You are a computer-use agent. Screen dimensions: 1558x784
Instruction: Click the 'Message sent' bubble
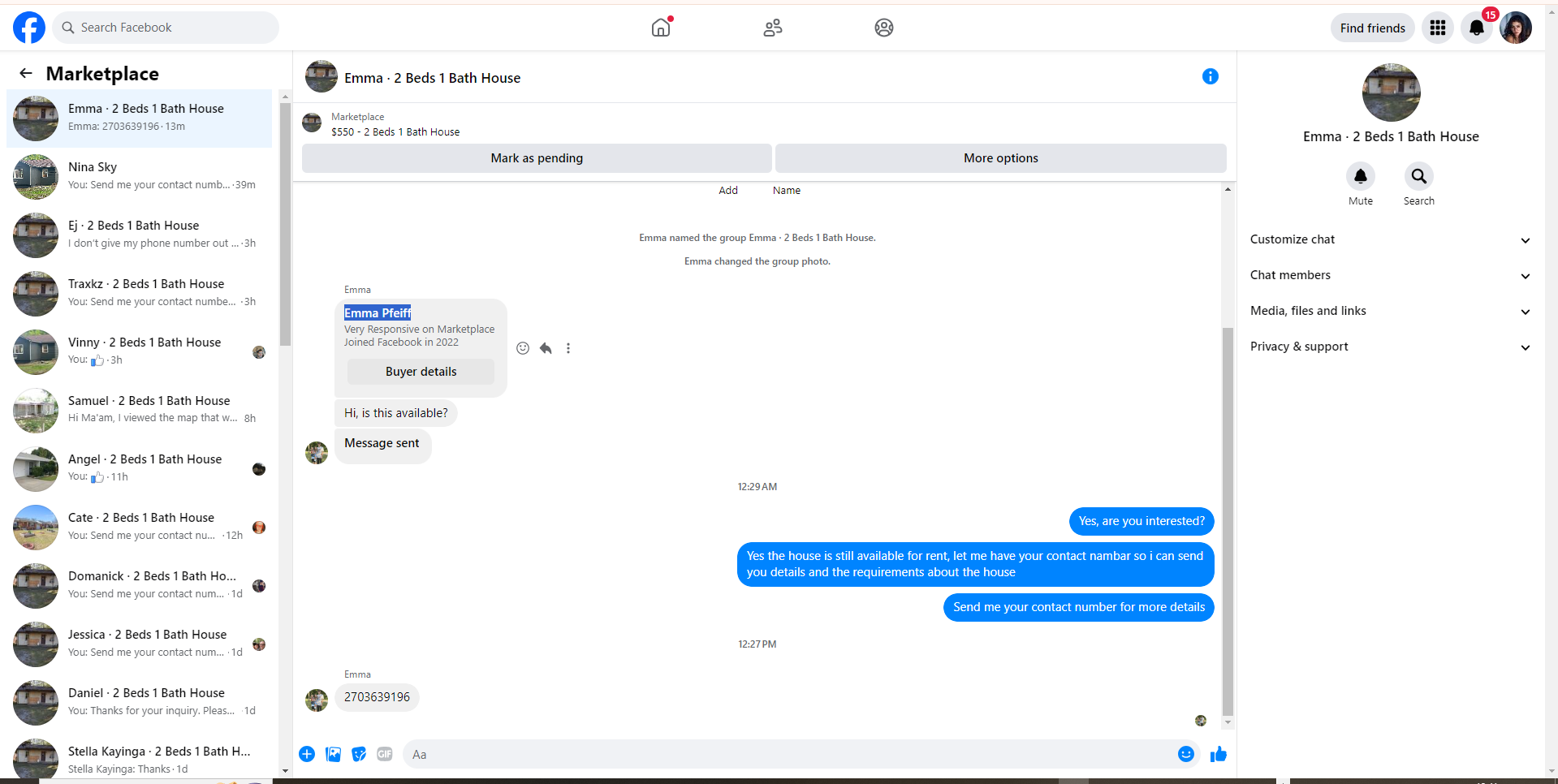(x=382, y=446)
